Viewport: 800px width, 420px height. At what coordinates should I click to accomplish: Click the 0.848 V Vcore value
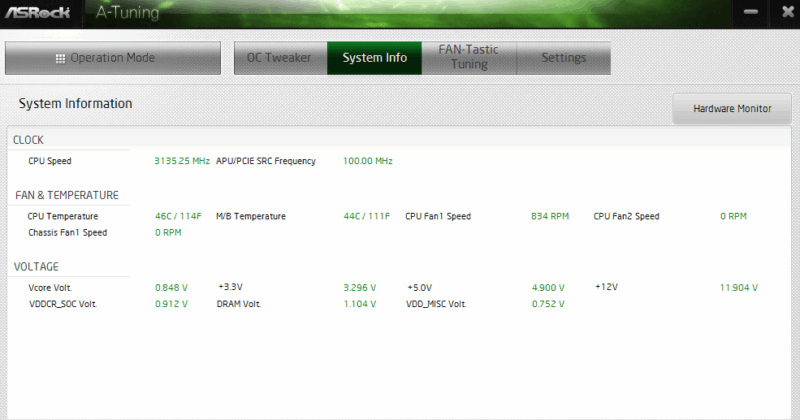click(171, 288)
